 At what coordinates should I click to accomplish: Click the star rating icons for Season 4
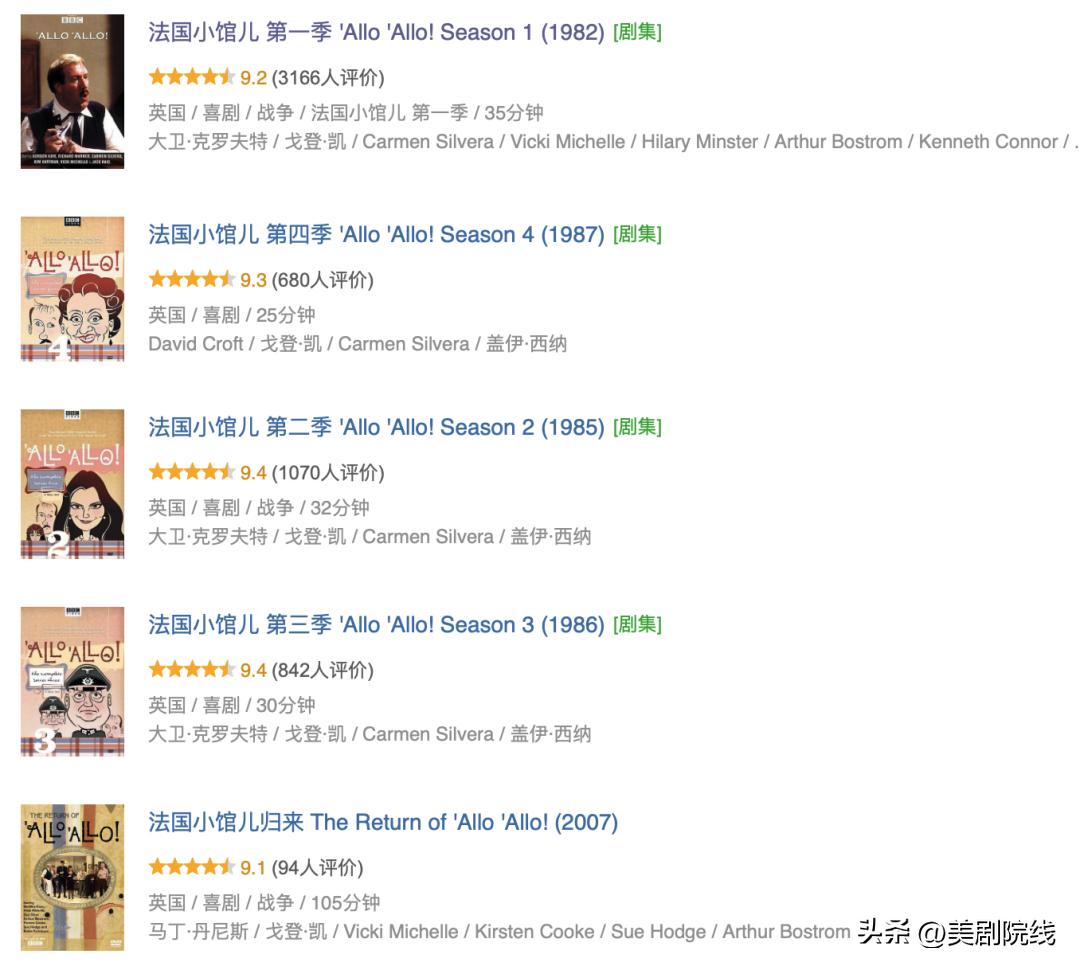pyautogui.click(x=191, y=280)
